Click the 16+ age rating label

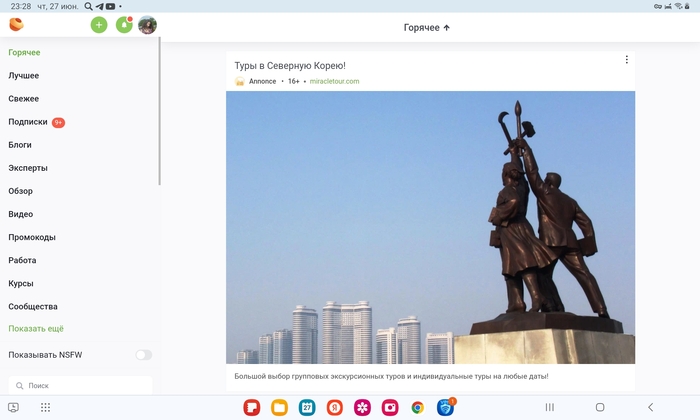coord(293,81)
